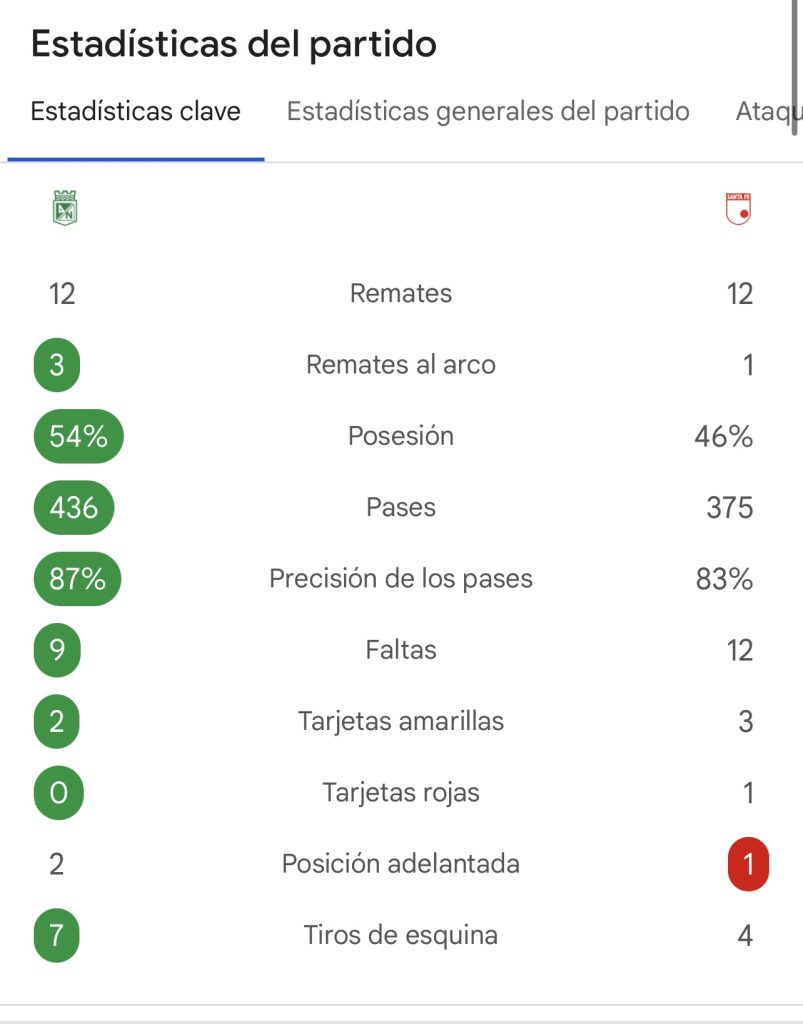The width and height of the screenshot is (803, 1024).
Task: Select the green 3 shots-on-target badge
Action: pos(57,365)
